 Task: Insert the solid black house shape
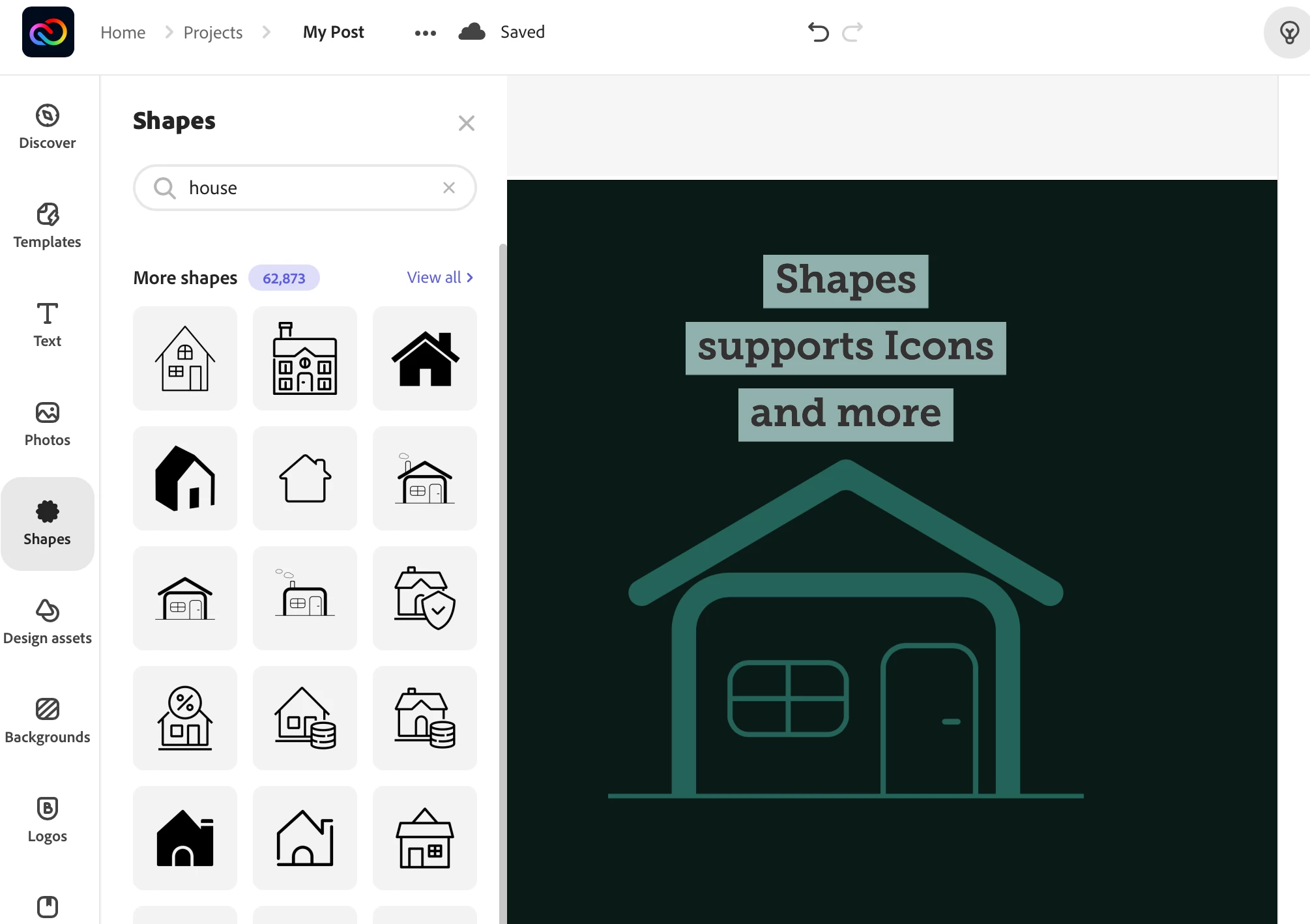(x=425, y=358)
